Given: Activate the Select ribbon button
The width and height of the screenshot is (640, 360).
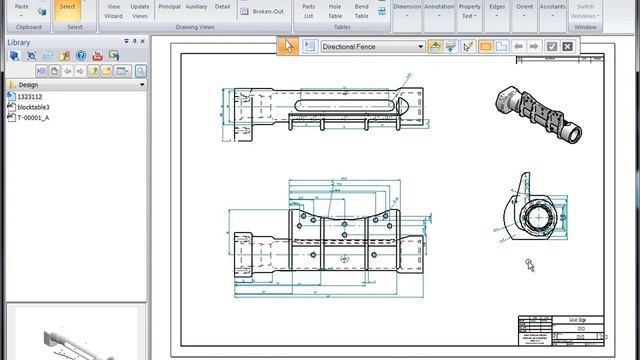Looking at the screenshot, I should 68,10.
